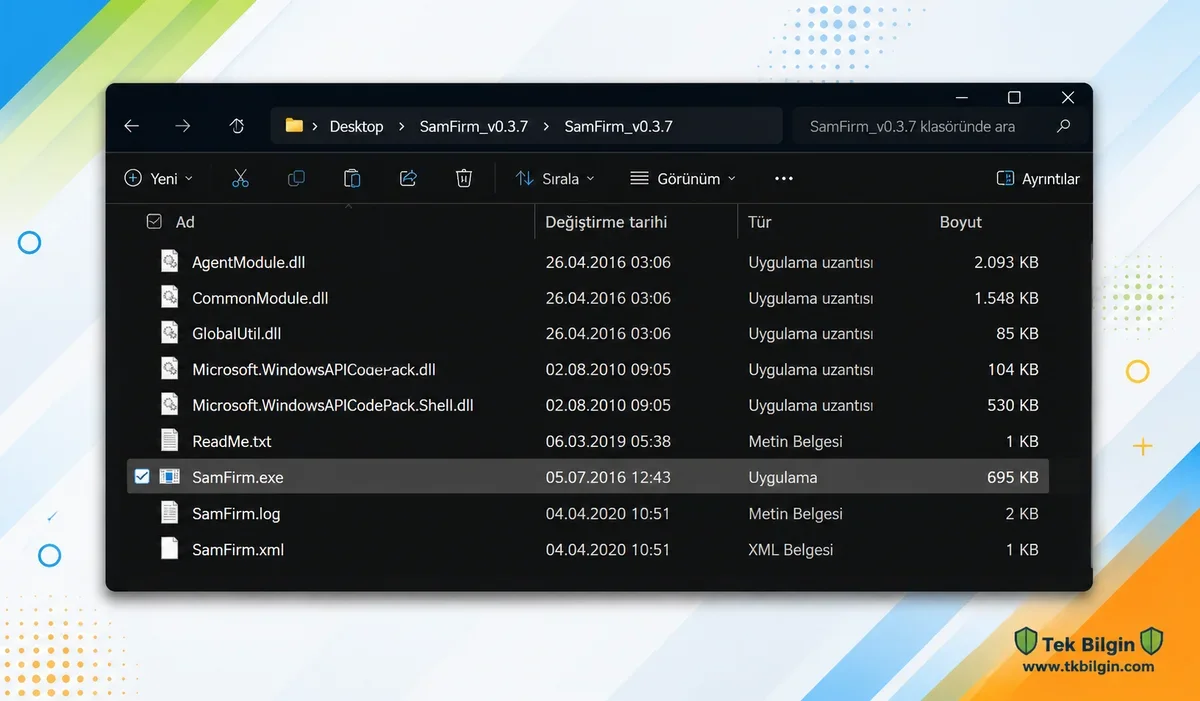Click the XML Belgesi type cell
1200x701 pixels.
pyautogui.click(x=791, y=549)
